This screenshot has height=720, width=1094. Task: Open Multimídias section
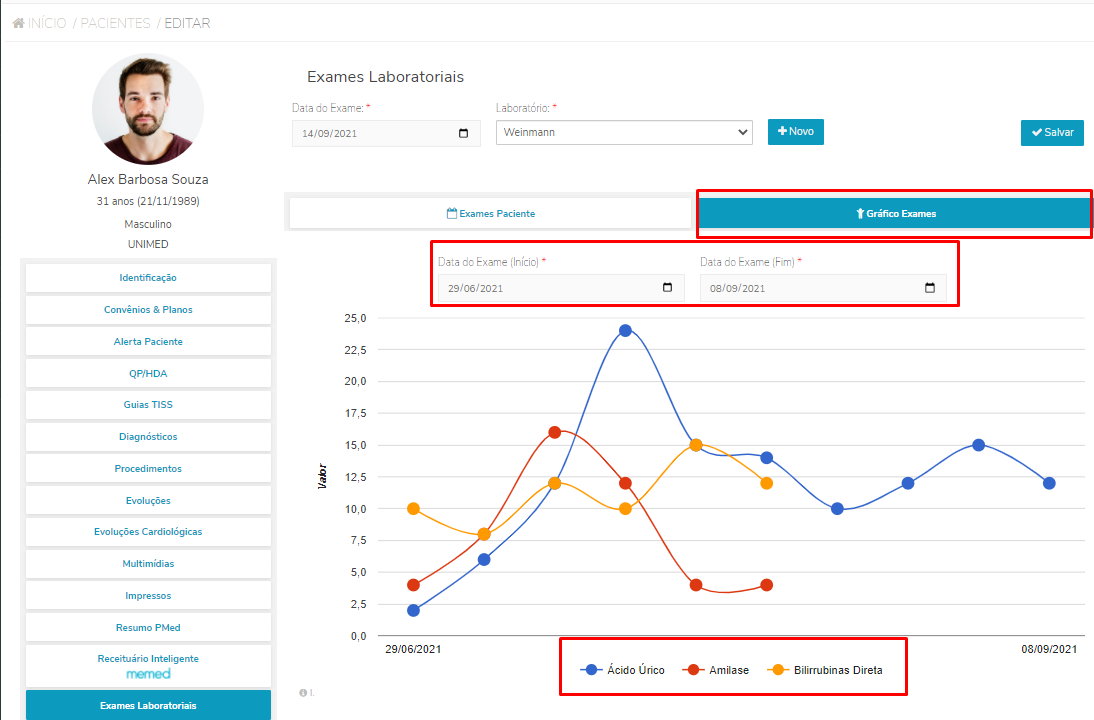pos(148,564)
